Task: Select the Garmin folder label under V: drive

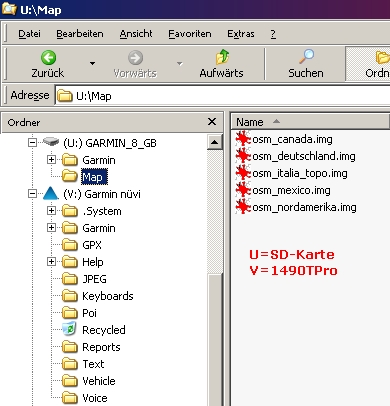Action: click(99, 228)
